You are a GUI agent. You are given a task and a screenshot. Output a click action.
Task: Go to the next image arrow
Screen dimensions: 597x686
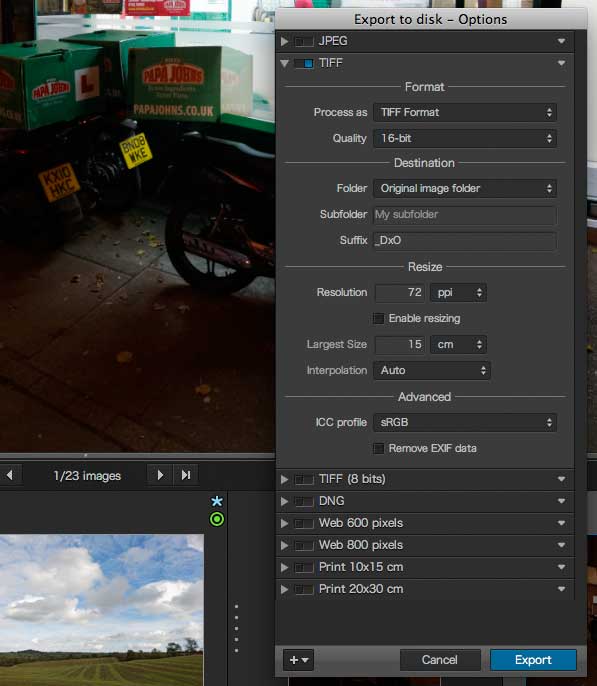(160, 475)
